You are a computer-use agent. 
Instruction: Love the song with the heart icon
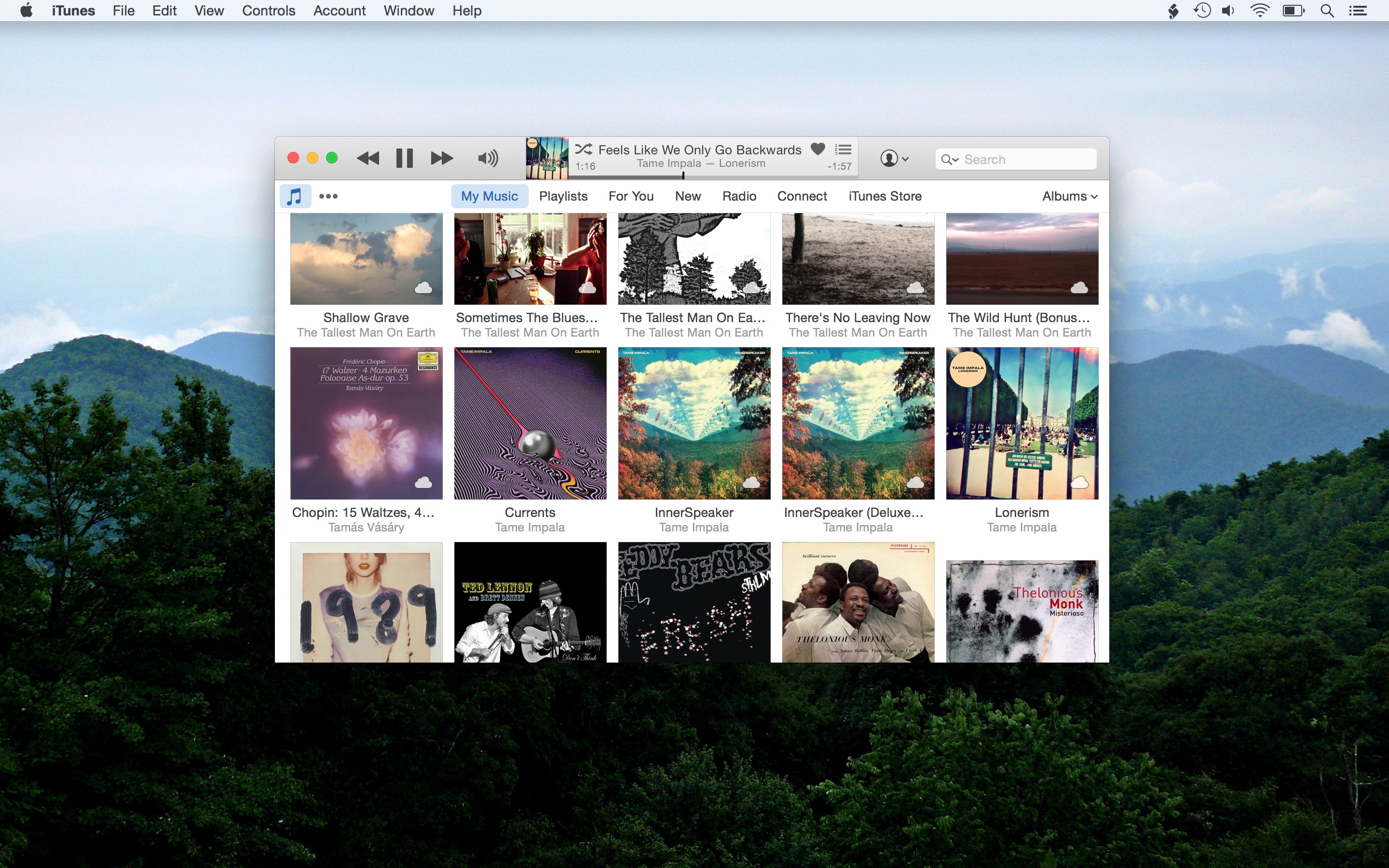click(x=817, y=149)
